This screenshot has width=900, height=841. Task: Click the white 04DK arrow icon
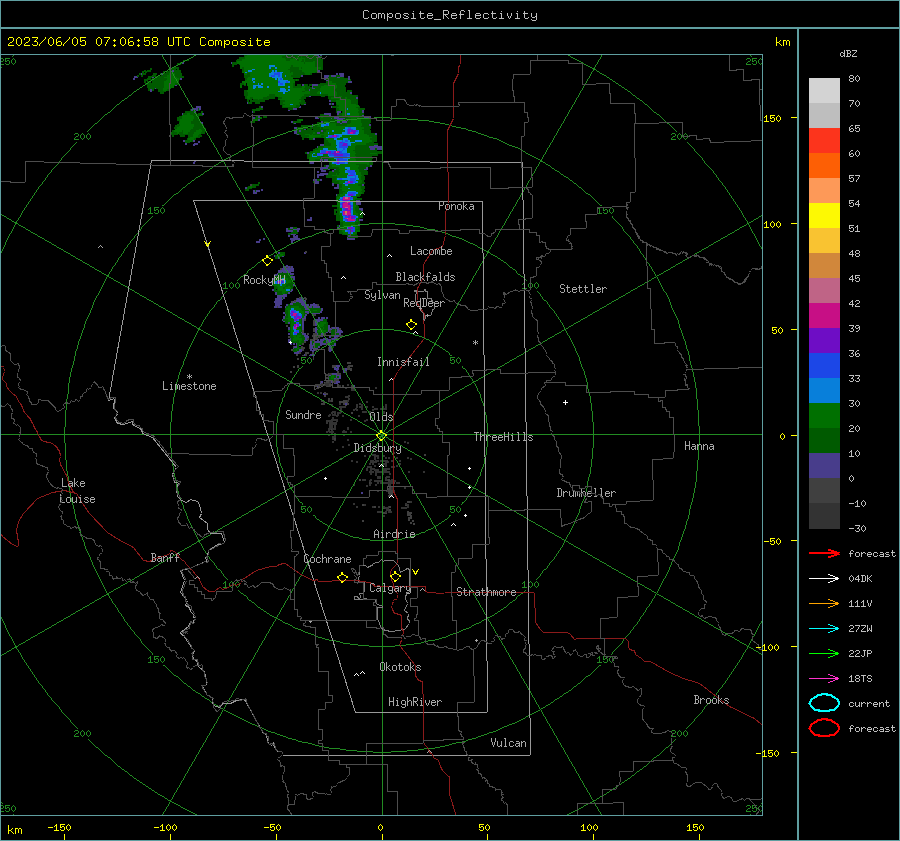point(824,578)
